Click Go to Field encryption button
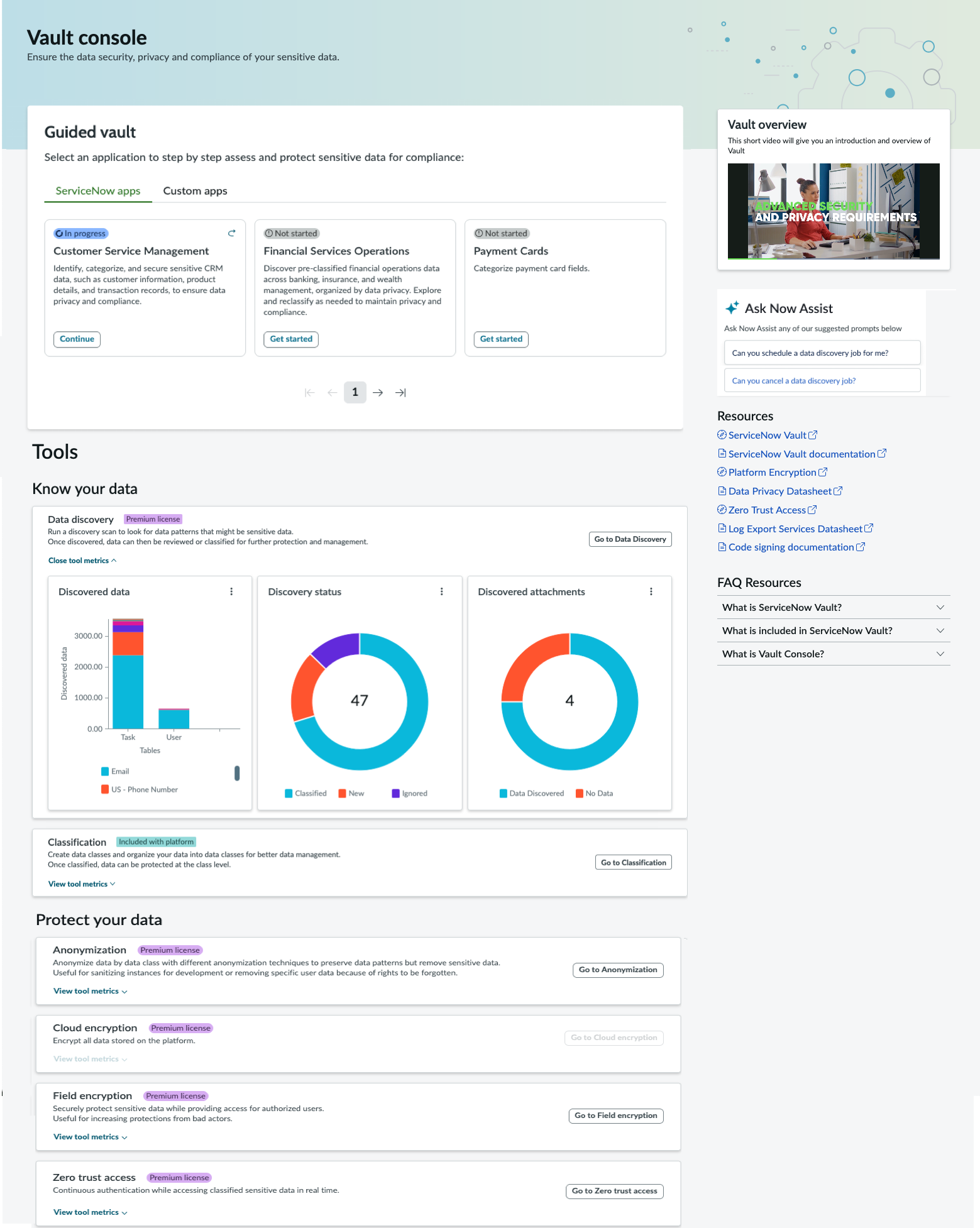The width and height of the screenshot is (980, 1228). pyautogui.click(x=616, y=1116)
